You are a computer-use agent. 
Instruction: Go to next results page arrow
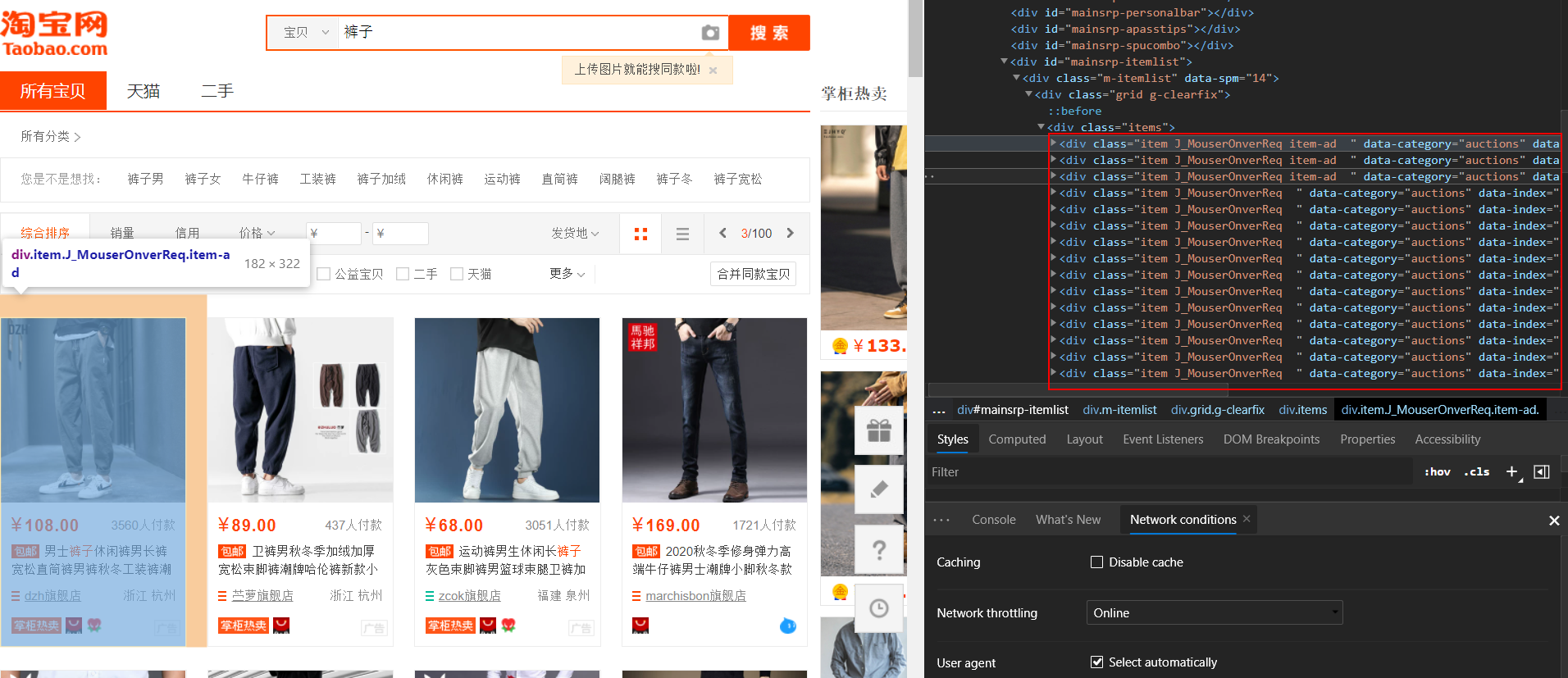click(791, 233)
